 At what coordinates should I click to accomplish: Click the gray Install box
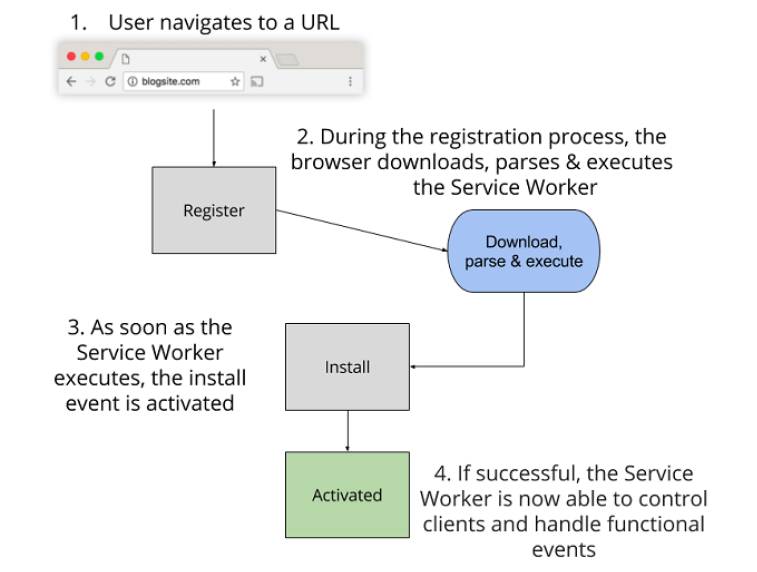(347, 367)
